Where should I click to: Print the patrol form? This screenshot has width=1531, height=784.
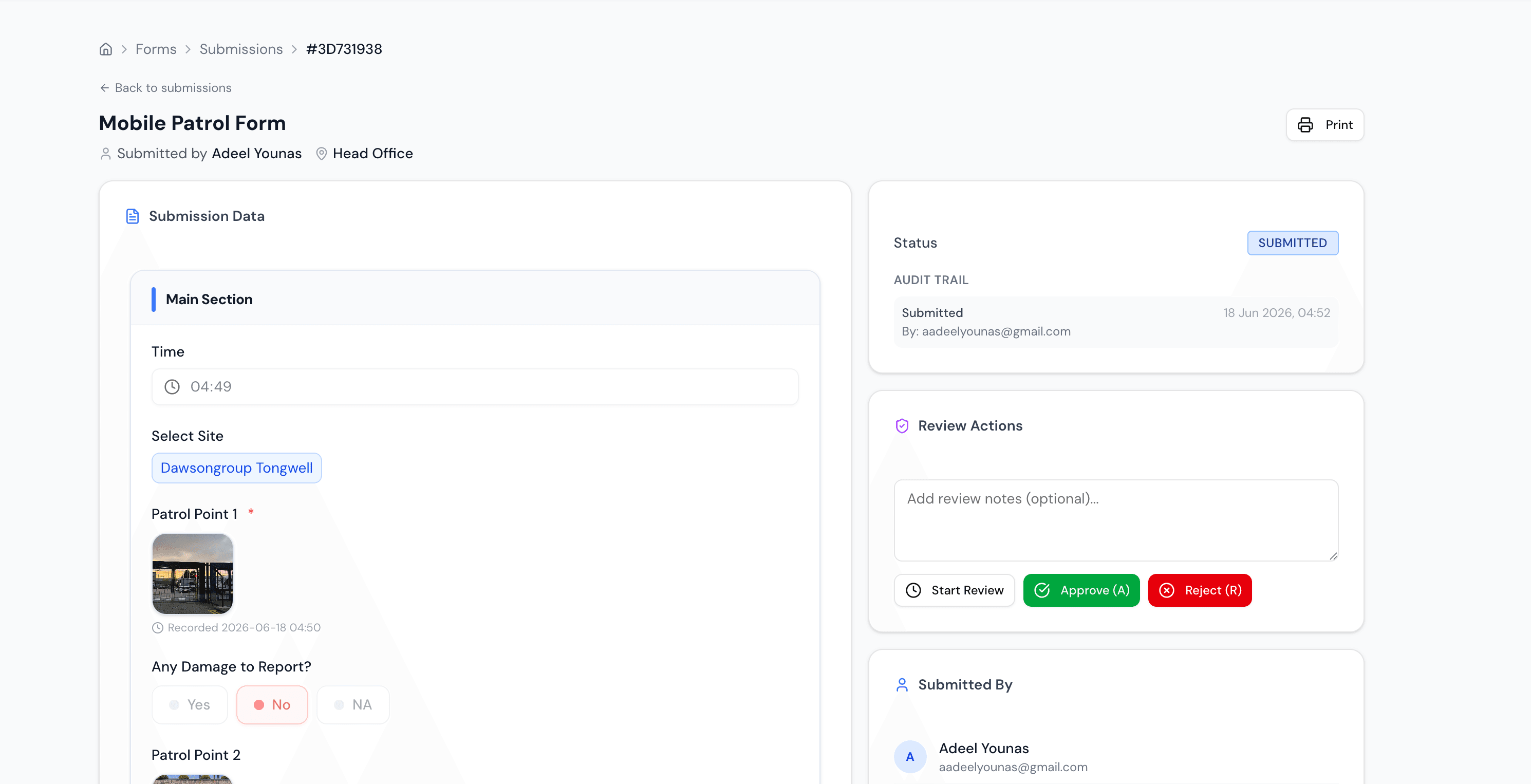tap(1325, 125)
